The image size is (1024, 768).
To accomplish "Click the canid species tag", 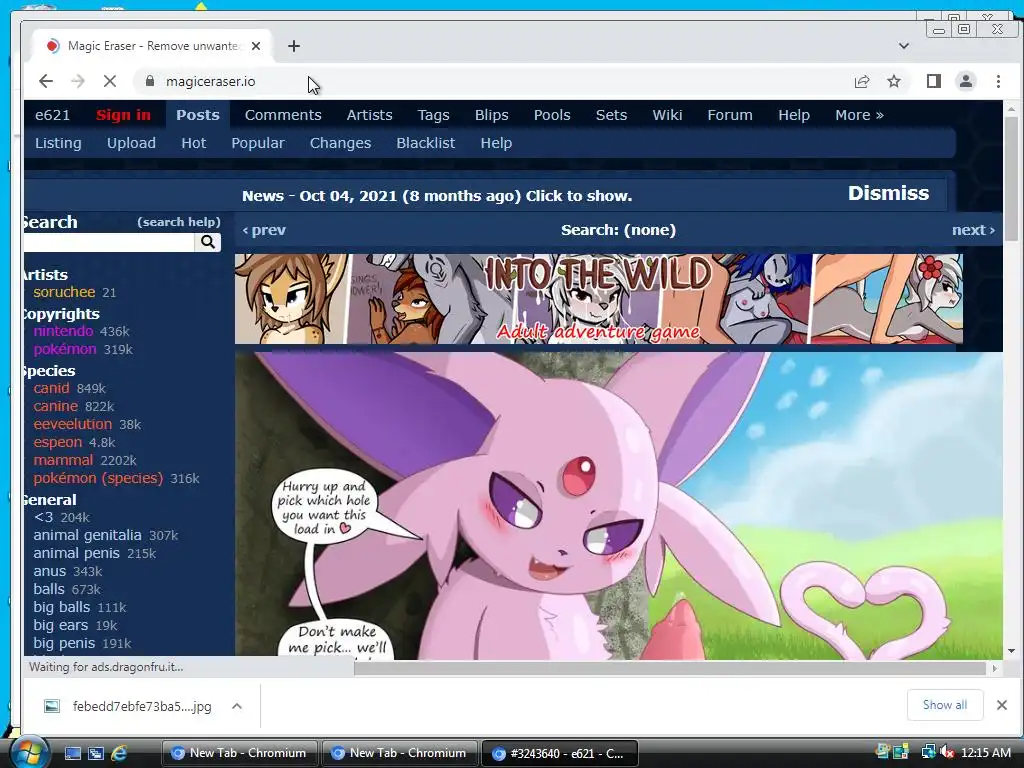I will (x=51, y=388).
